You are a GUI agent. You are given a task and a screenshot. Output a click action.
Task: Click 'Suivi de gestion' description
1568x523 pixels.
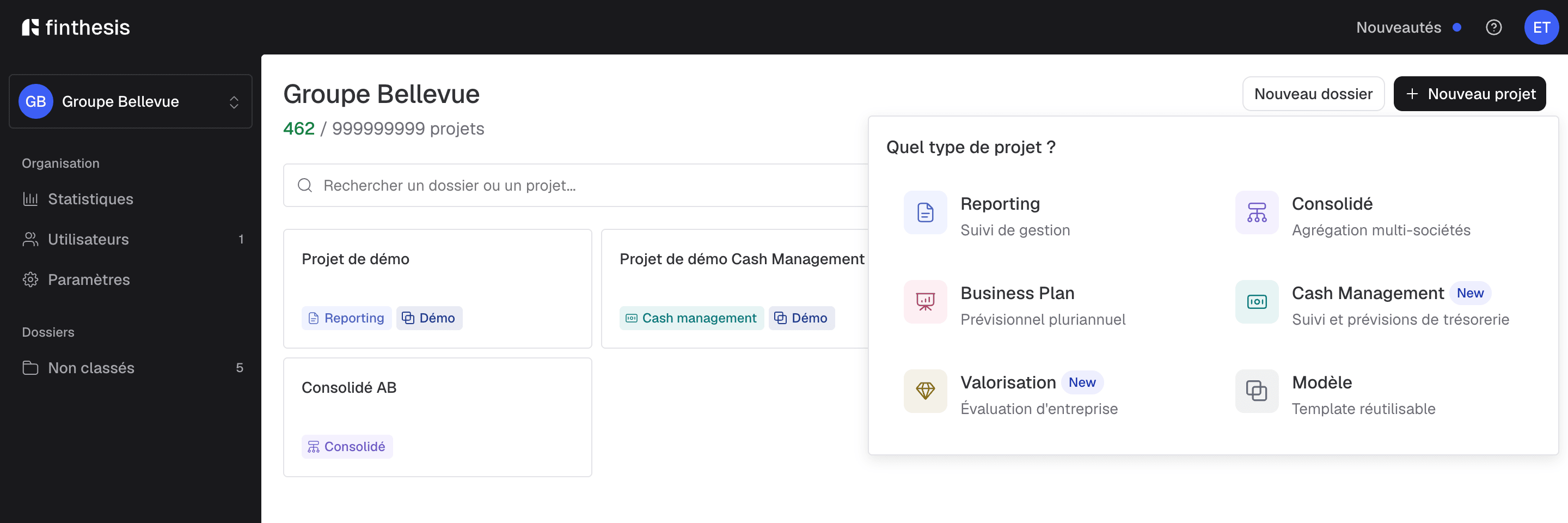coord(1015,230)
